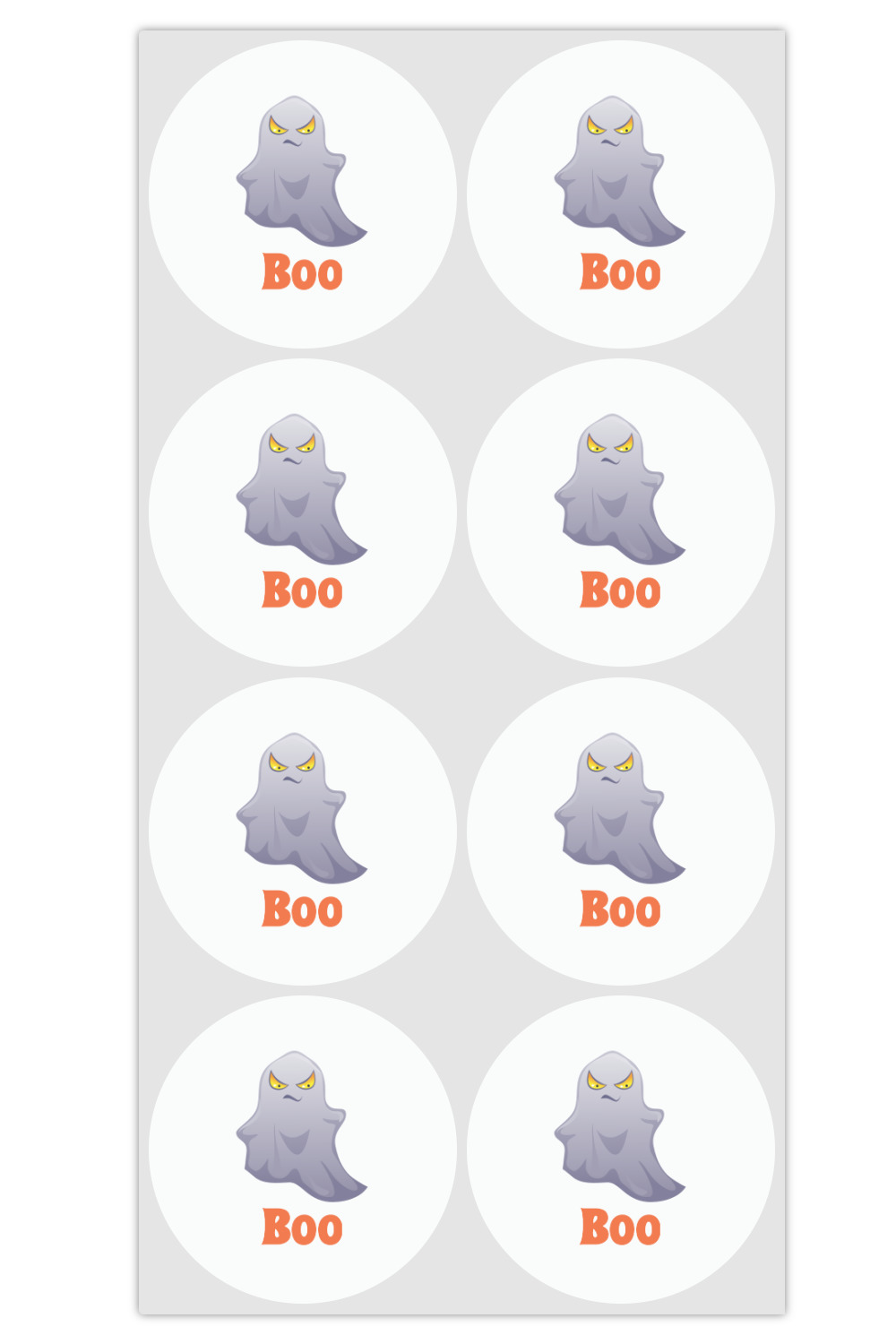Click the ghost in the top-left sticker
896x1344 pixels.
[x=300, y=171]
